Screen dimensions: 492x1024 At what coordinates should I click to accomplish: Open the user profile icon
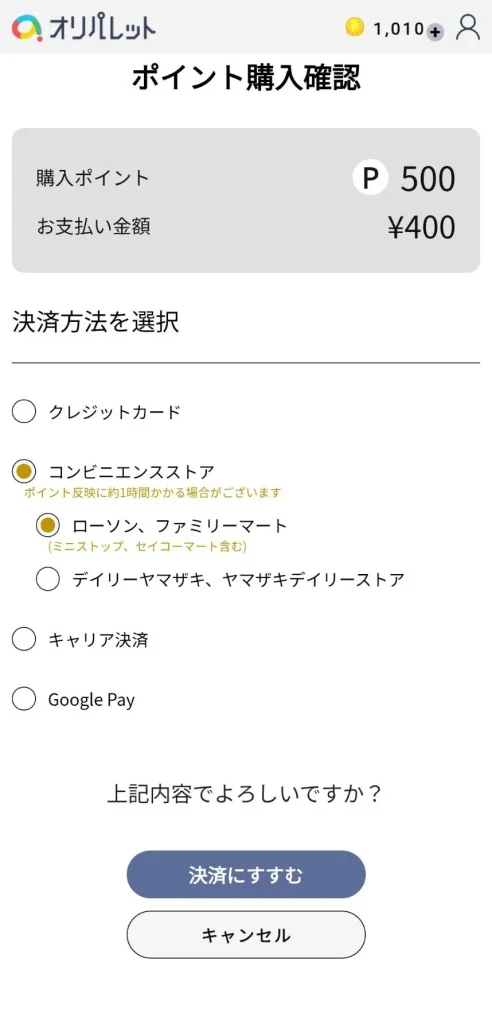[468, 27]
